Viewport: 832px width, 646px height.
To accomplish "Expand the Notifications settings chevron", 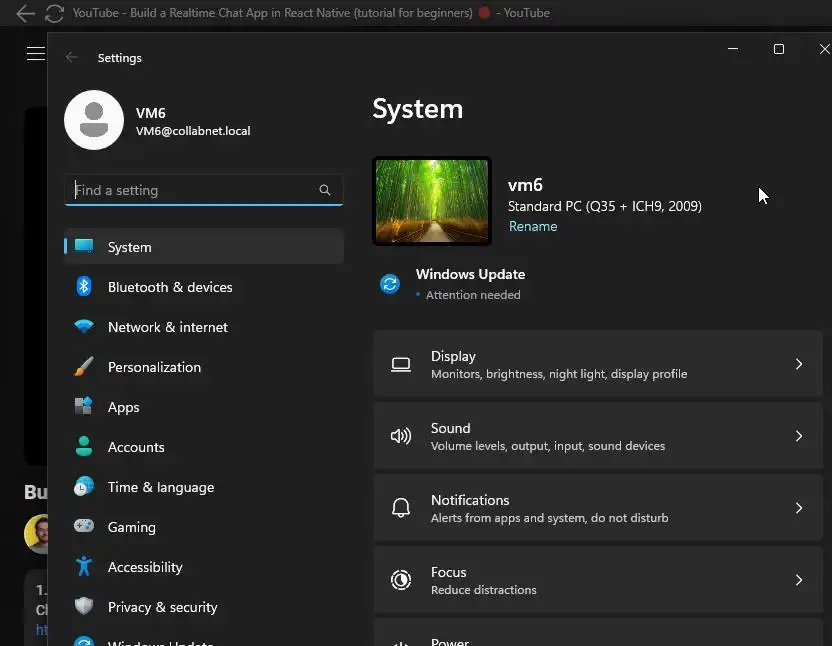I will click(799, 508).
